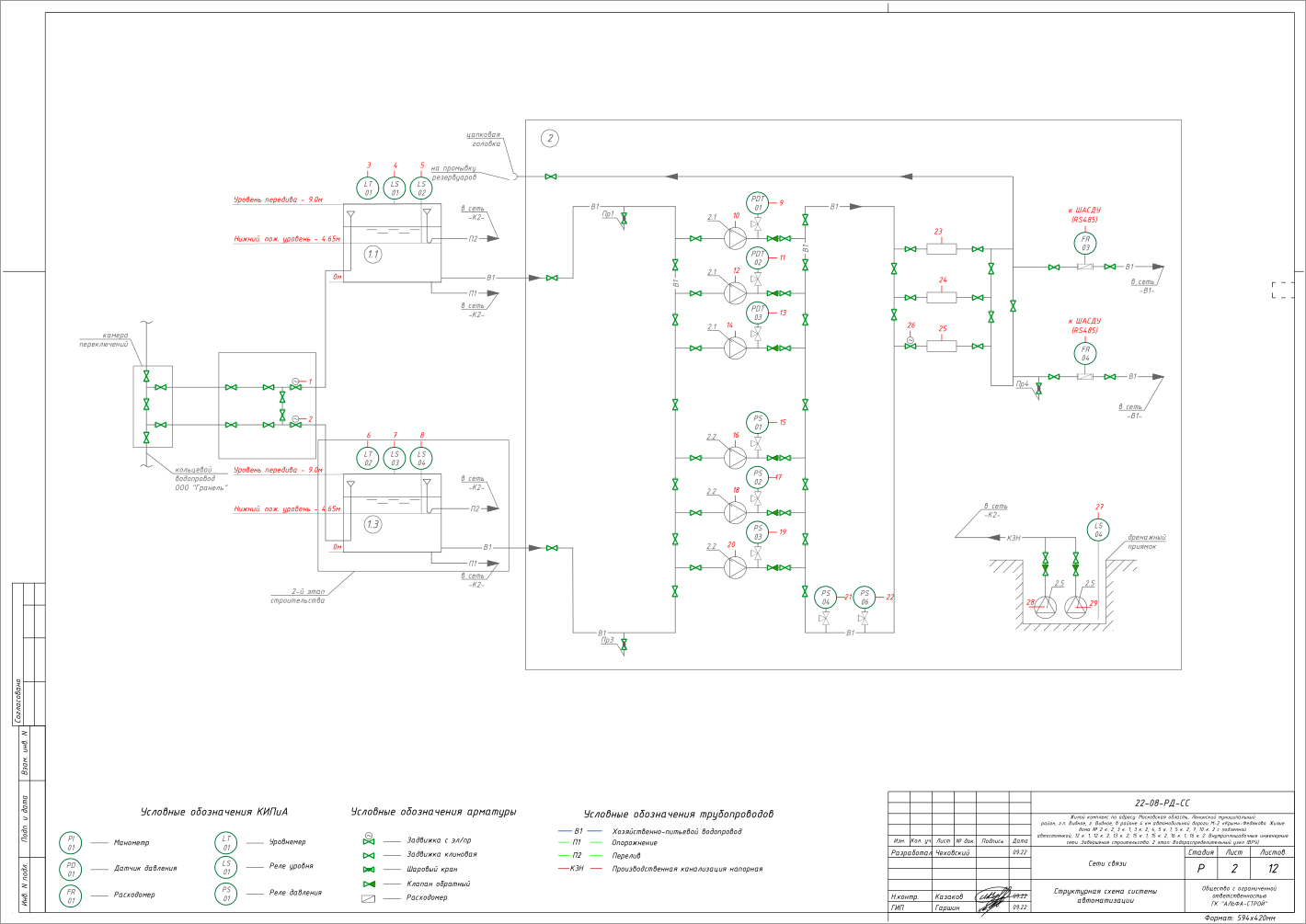Click the PS 04 pressure relay bubble
The height and width of the screenshot is (924, 1306).
826,598
